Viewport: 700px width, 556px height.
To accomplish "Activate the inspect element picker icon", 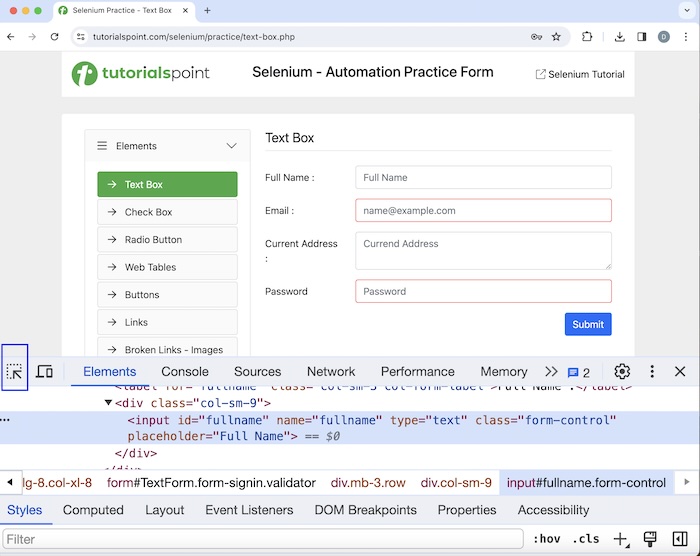I will (x=15, y=371).
